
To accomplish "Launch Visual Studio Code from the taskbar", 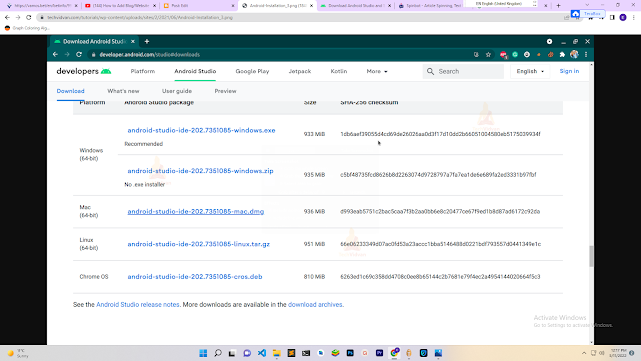I will tap(262, 353).
